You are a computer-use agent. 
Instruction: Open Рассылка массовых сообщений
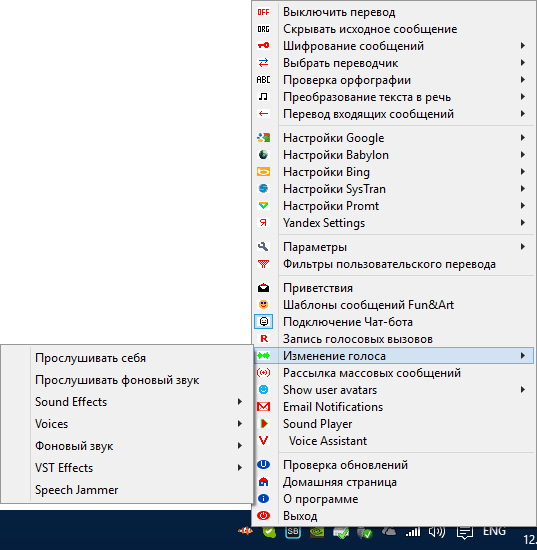tap(394, 373)
